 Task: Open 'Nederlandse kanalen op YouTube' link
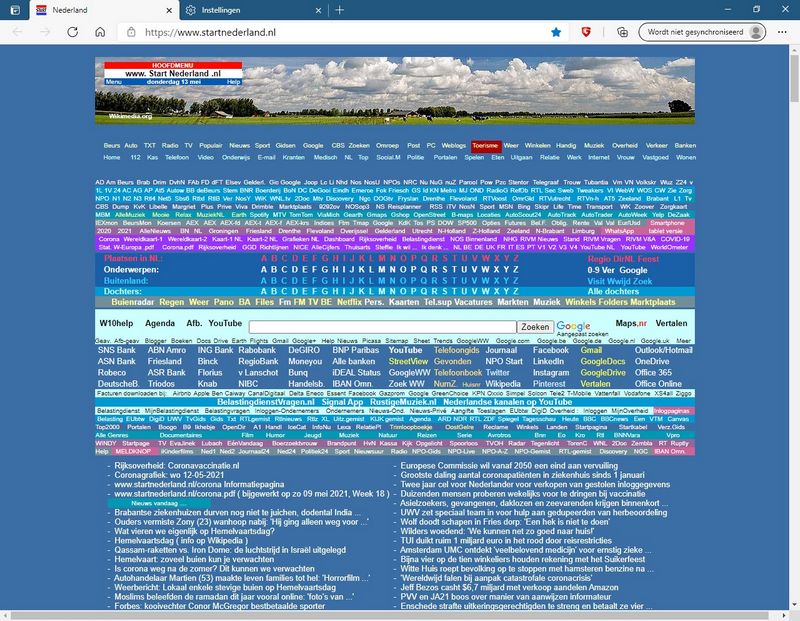[507, 402]
